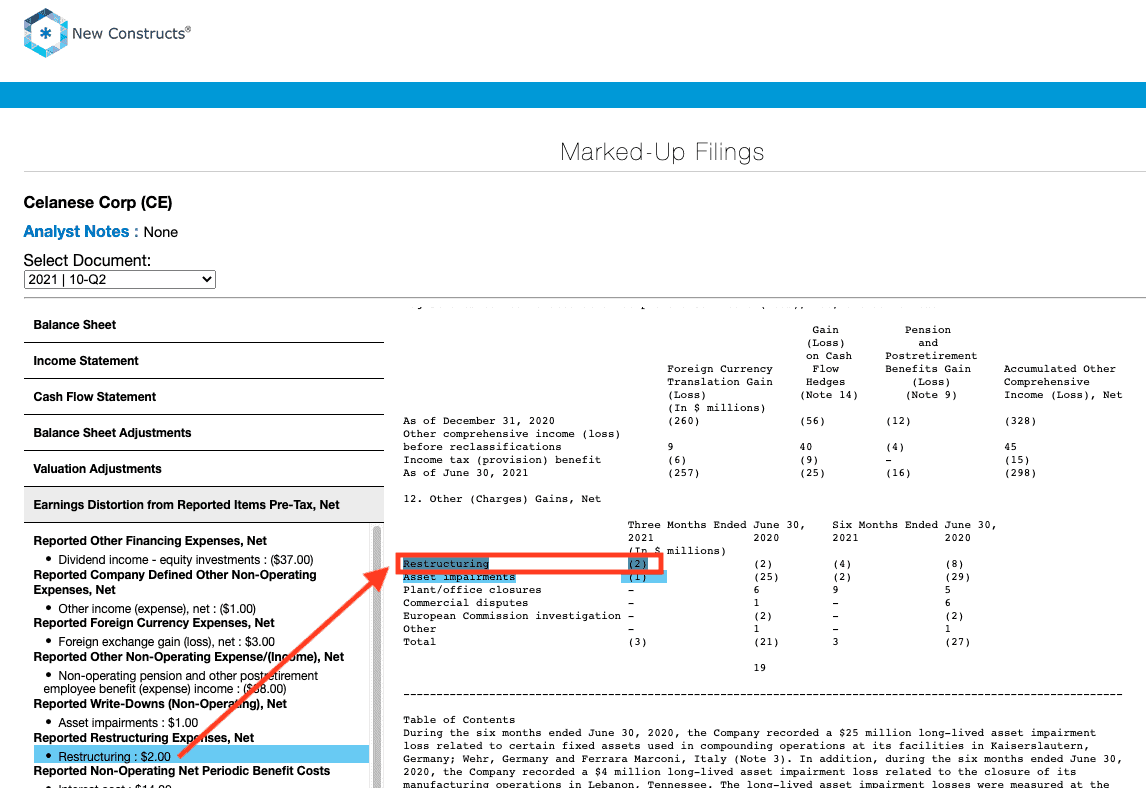Click the highlighted Restructuring row label in filing

446,564
